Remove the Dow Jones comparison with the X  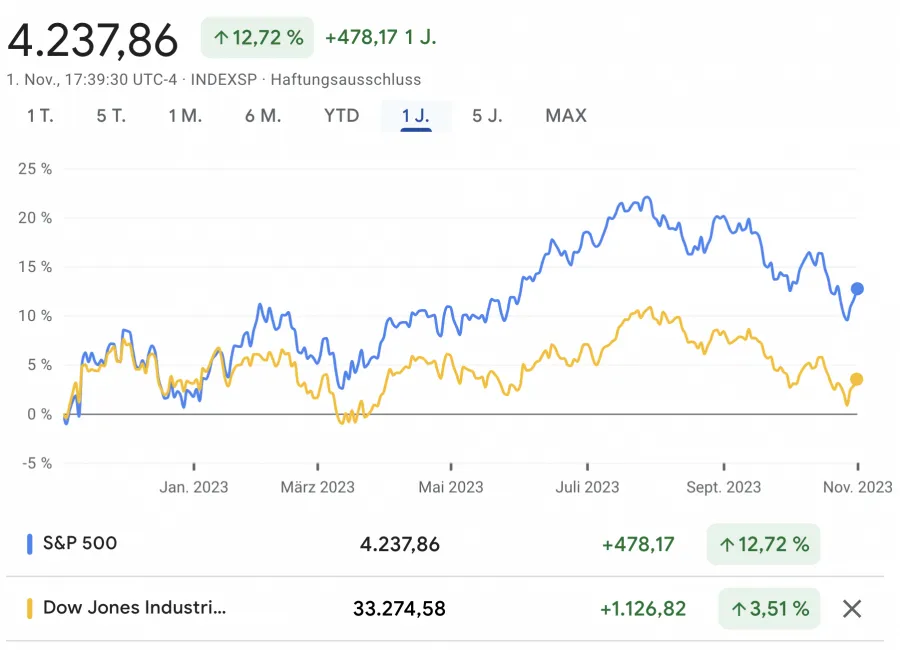(851, 608)
